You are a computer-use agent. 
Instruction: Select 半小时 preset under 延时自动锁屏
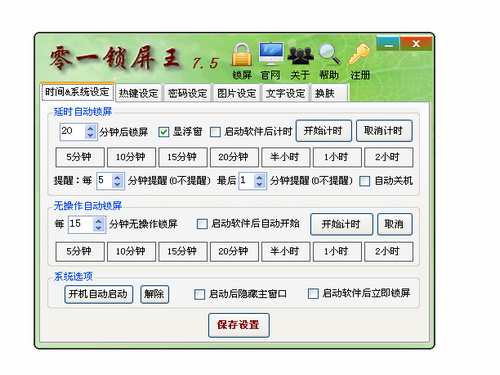point(285,157)
